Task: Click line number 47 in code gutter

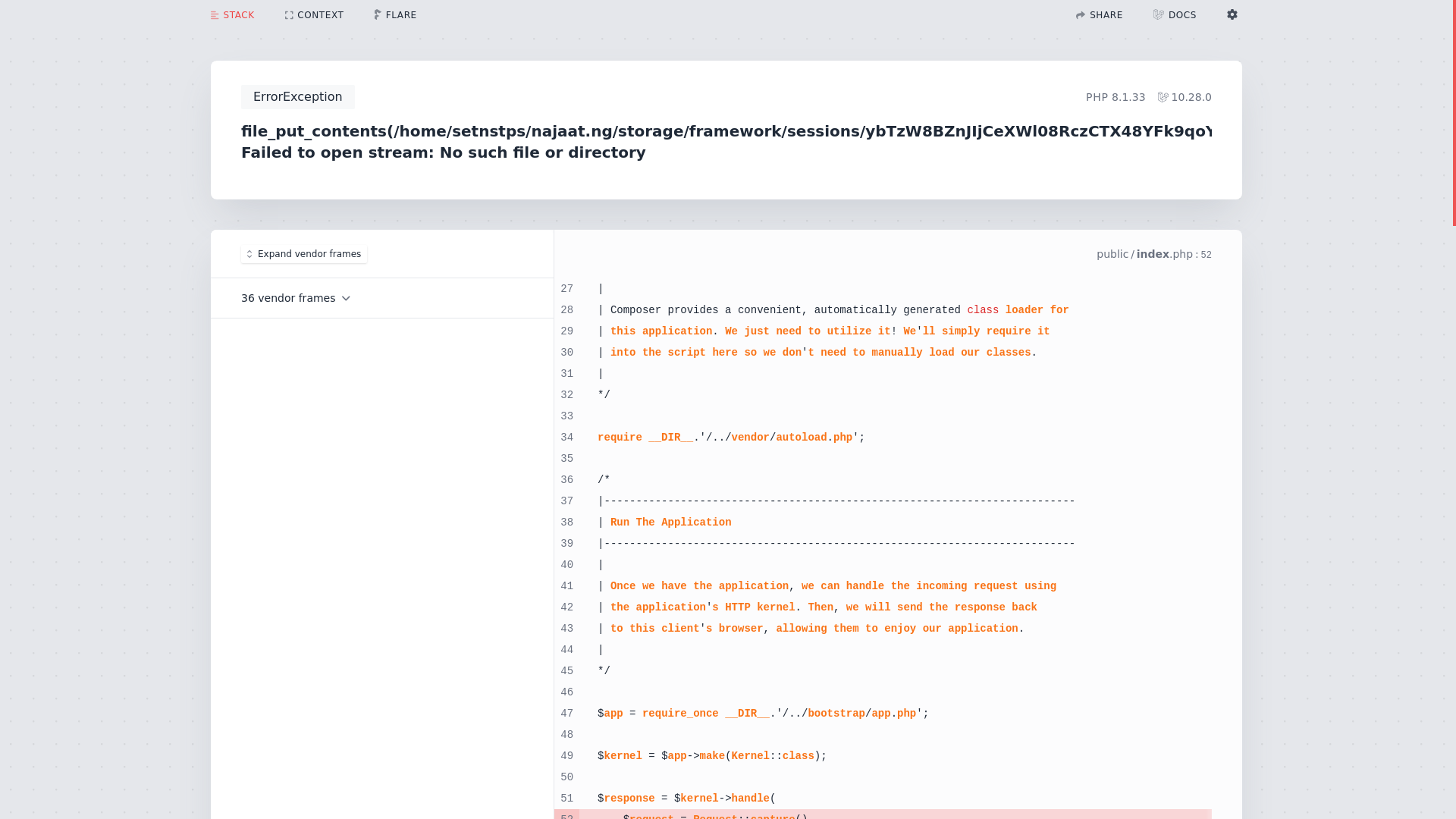Action: pos(566,714)
